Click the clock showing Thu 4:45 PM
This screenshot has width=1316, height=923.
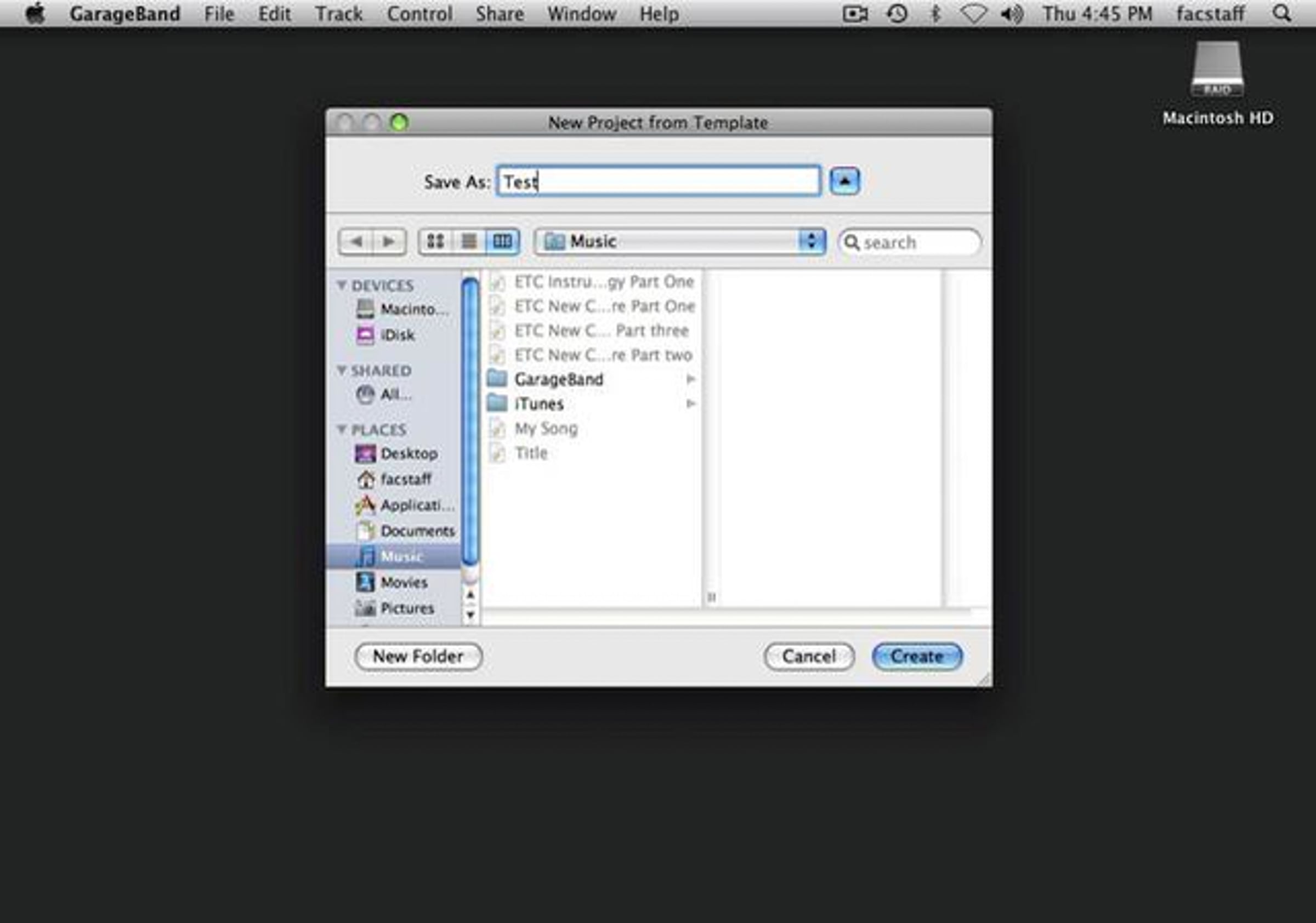pos(1097,13)
